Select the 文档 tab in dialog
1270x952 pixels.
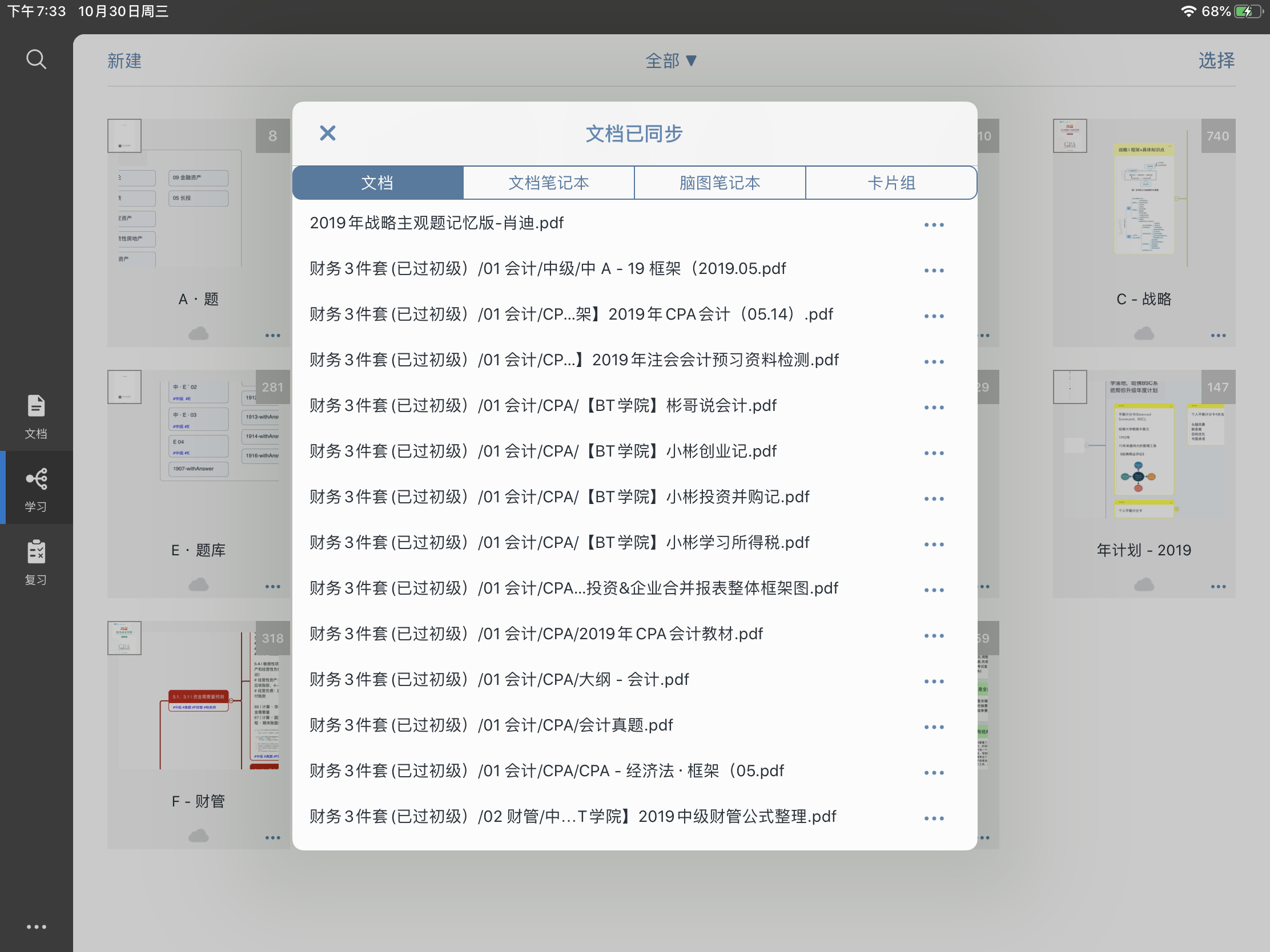378,183
